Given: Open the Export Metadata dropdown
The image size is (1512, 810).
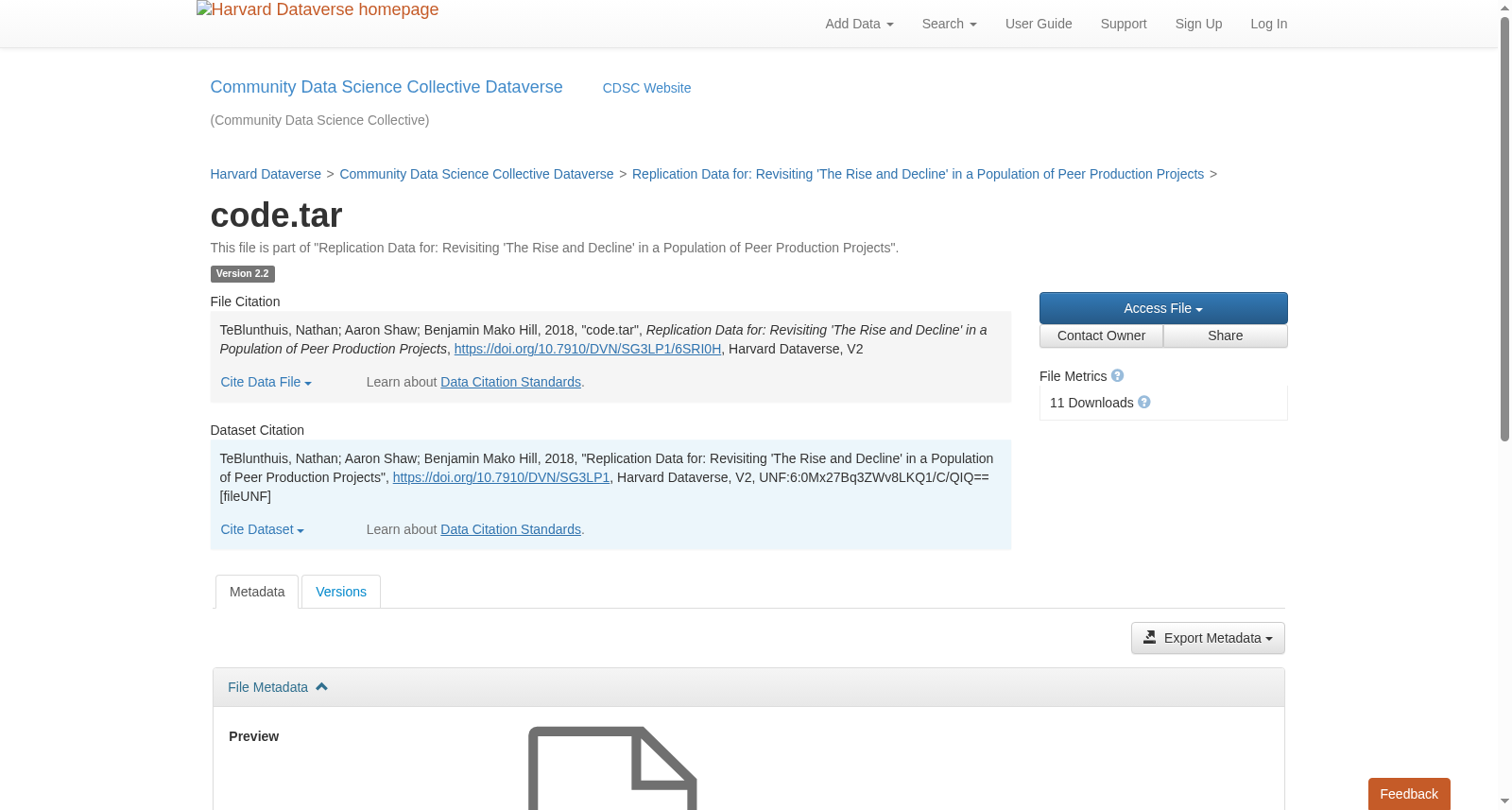Looking at the screenshot, I should (x=1208, y=638).
